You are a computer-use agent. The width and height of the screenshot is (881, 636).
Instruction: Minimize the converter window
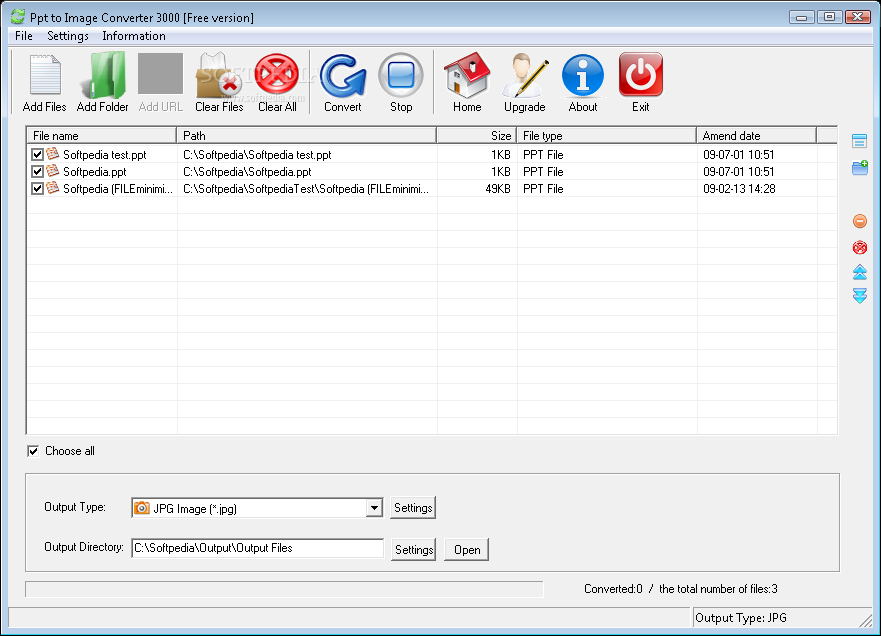tap(801, 17)
